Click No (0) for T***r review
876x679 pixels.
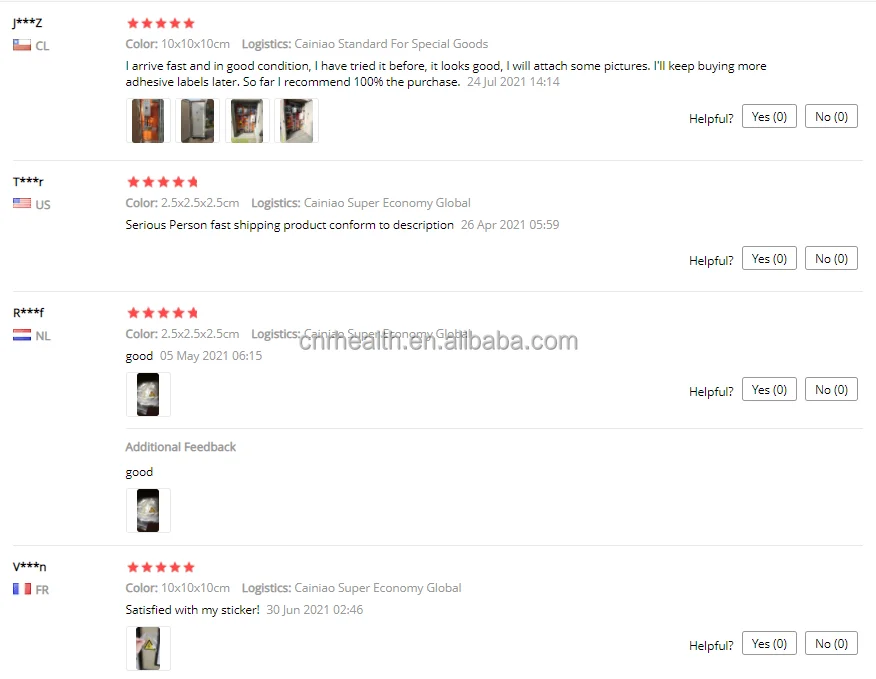831,258
